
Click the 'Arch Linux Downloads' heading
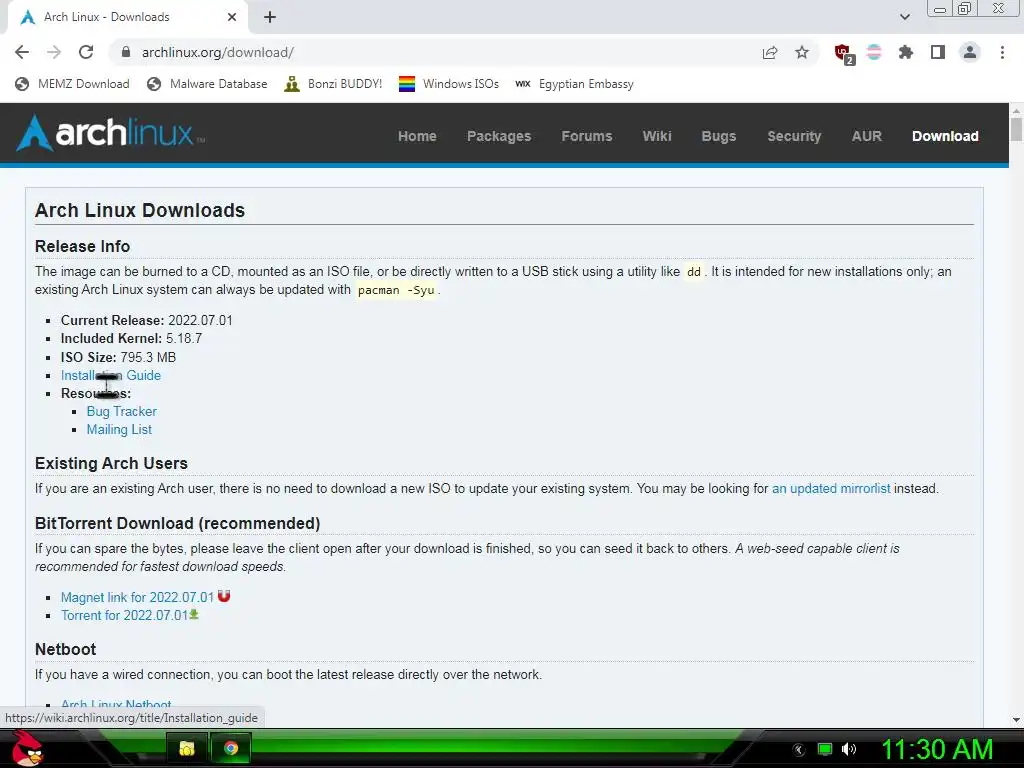pyautogui.click(x=140, y=210)
